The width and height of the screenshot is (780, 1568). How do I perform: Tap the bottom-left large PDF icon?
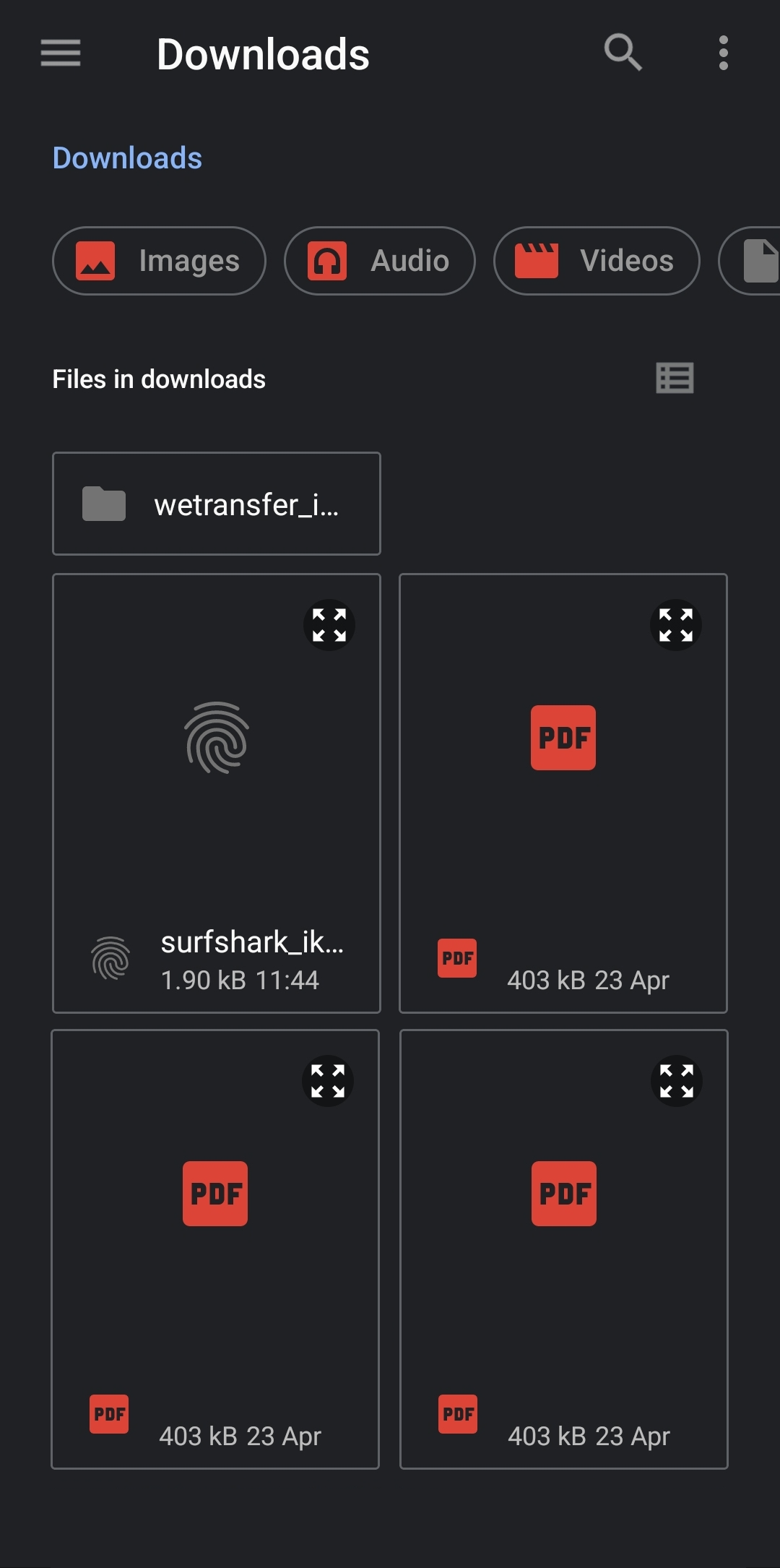215,1194
